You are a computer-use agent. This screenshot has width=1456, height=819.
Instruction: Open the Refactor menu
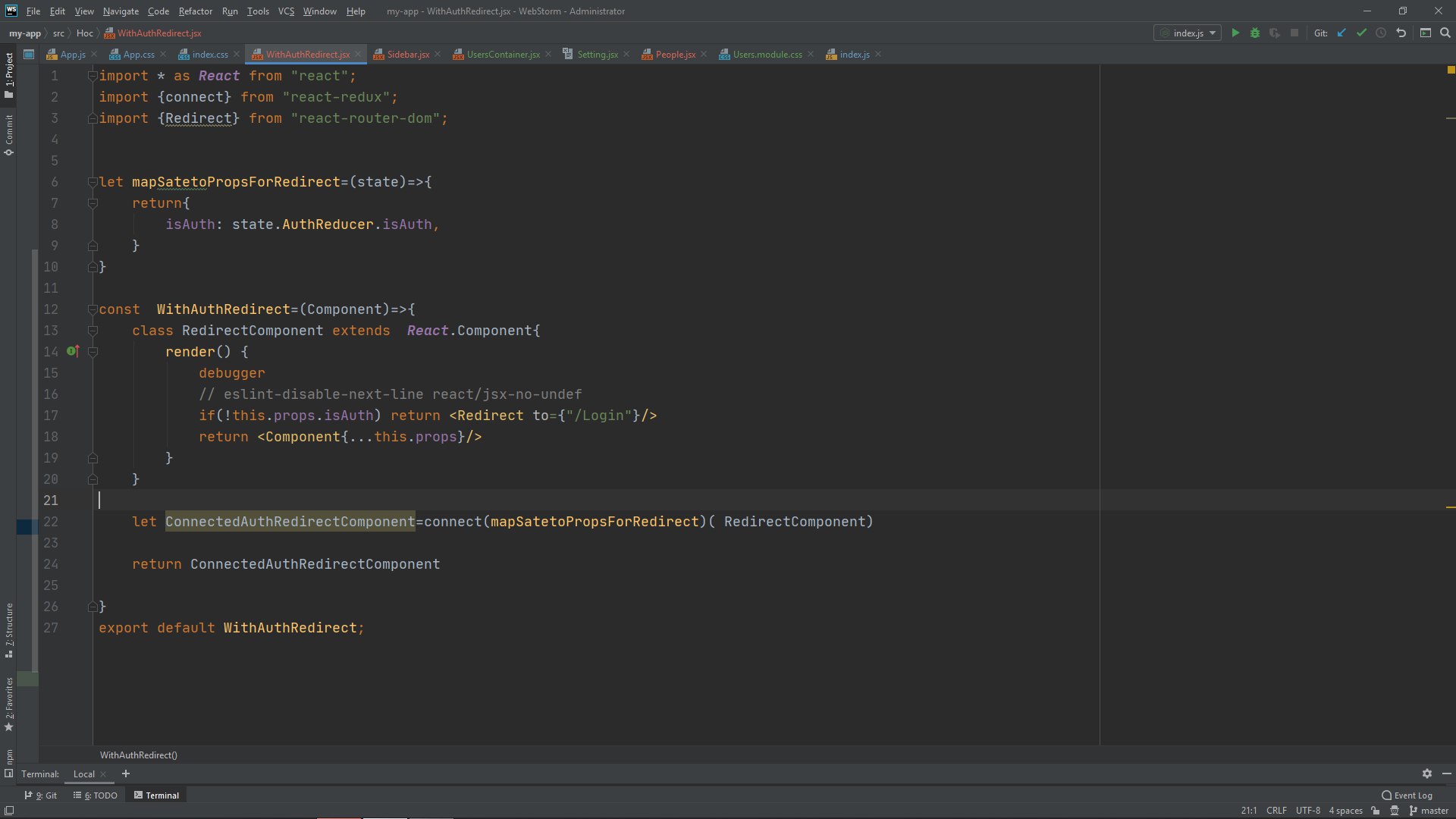coord(195,11)
